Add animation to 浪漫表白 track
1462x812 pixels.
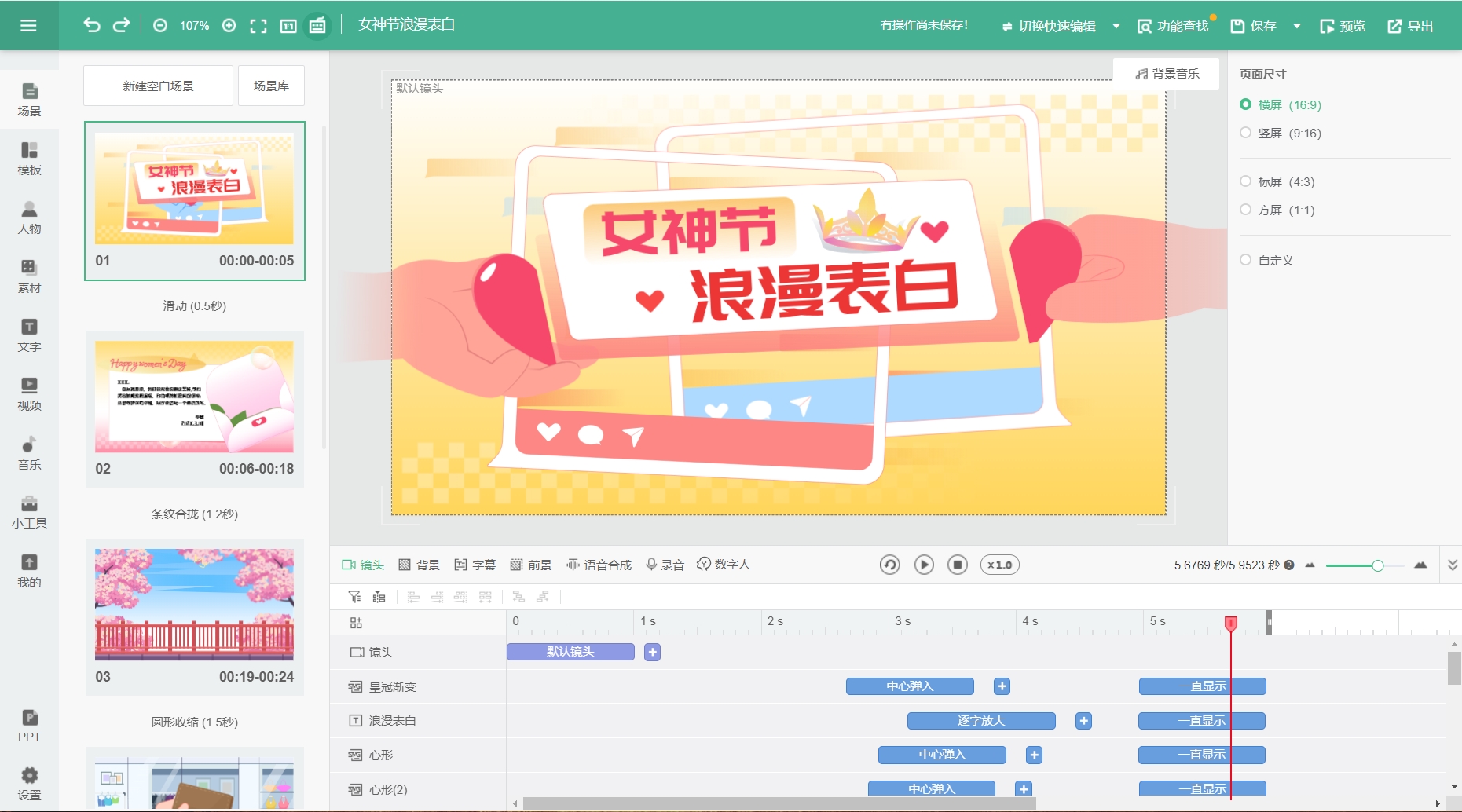[x=1083, y=721]
